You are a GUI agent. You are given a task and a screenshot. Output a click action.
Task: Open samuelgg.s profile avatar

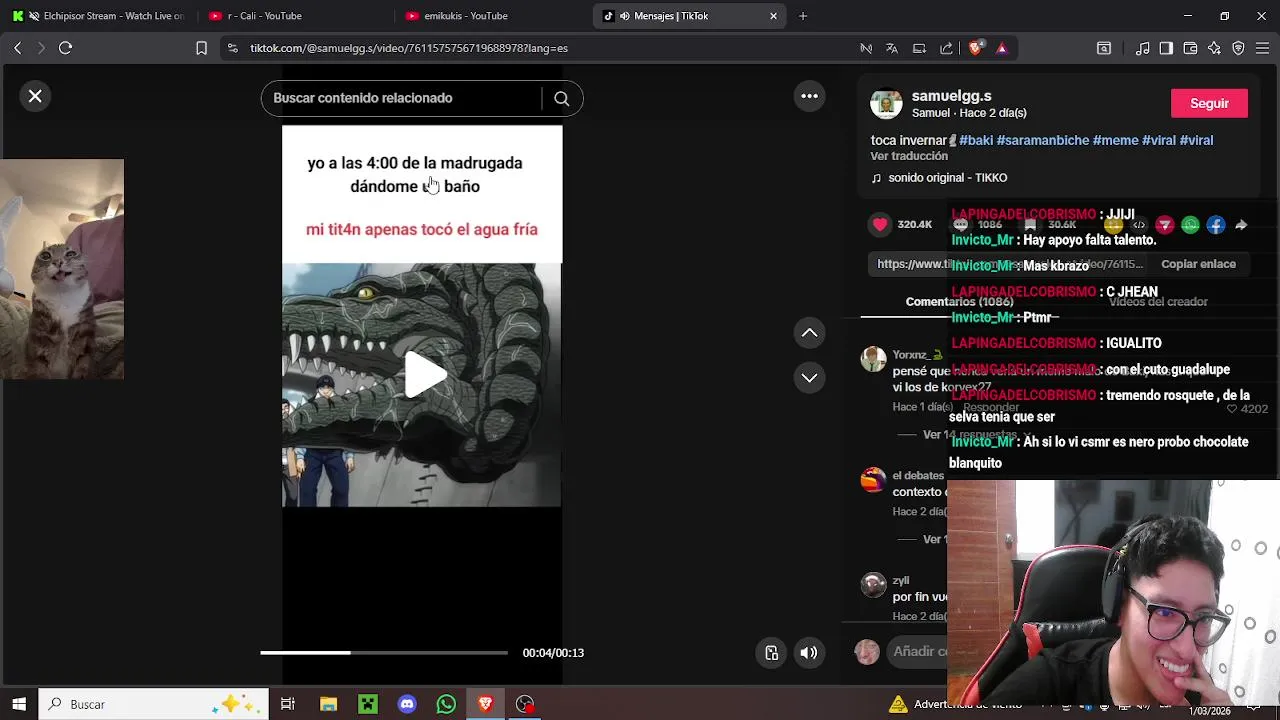coord(886,103)
